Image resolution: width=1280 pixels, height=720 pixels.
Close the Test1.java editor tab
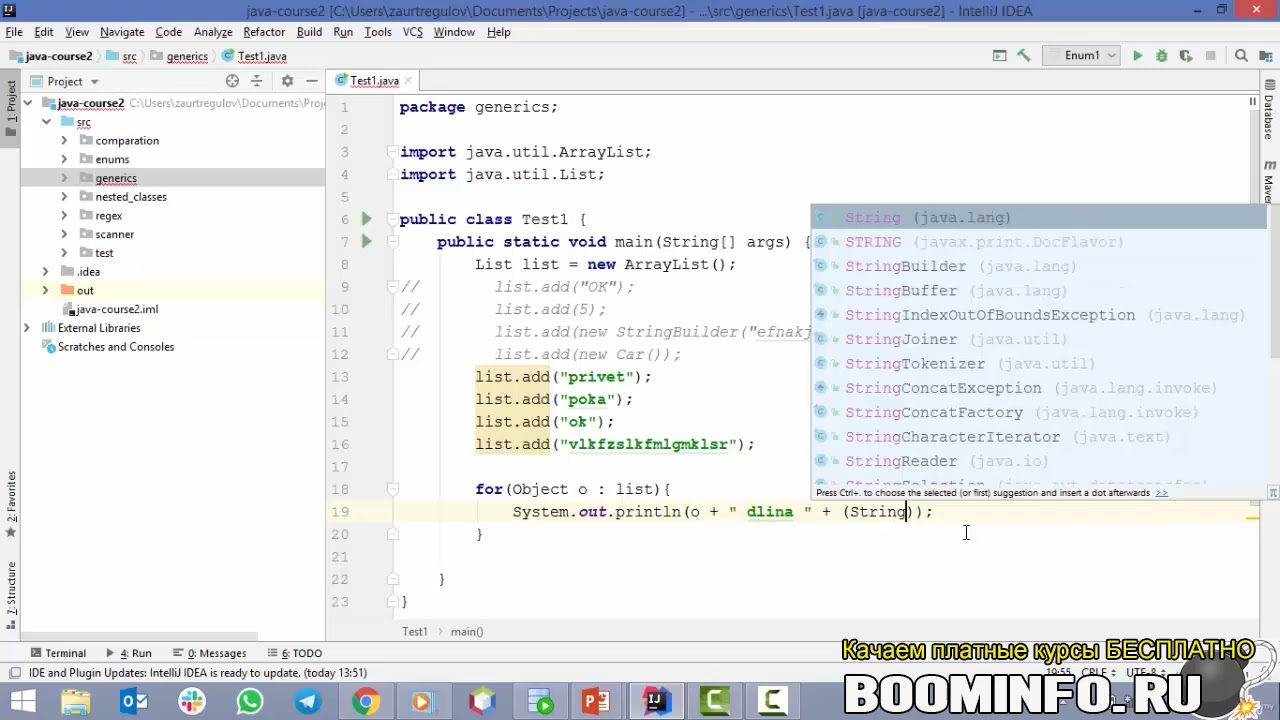pyautogui.click(x=408, y=81)
